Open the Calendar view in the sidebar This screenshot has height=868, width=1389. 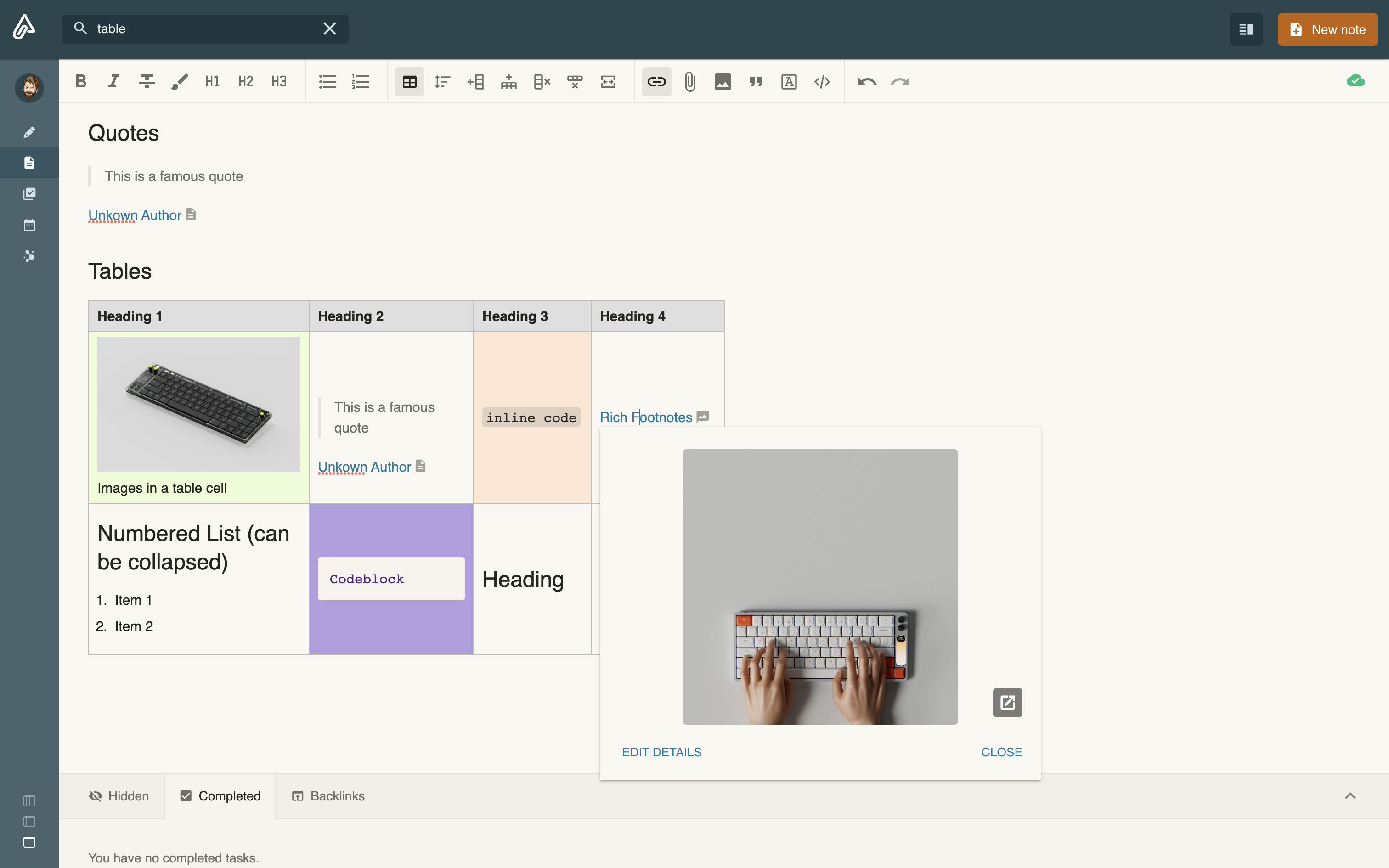28,225
